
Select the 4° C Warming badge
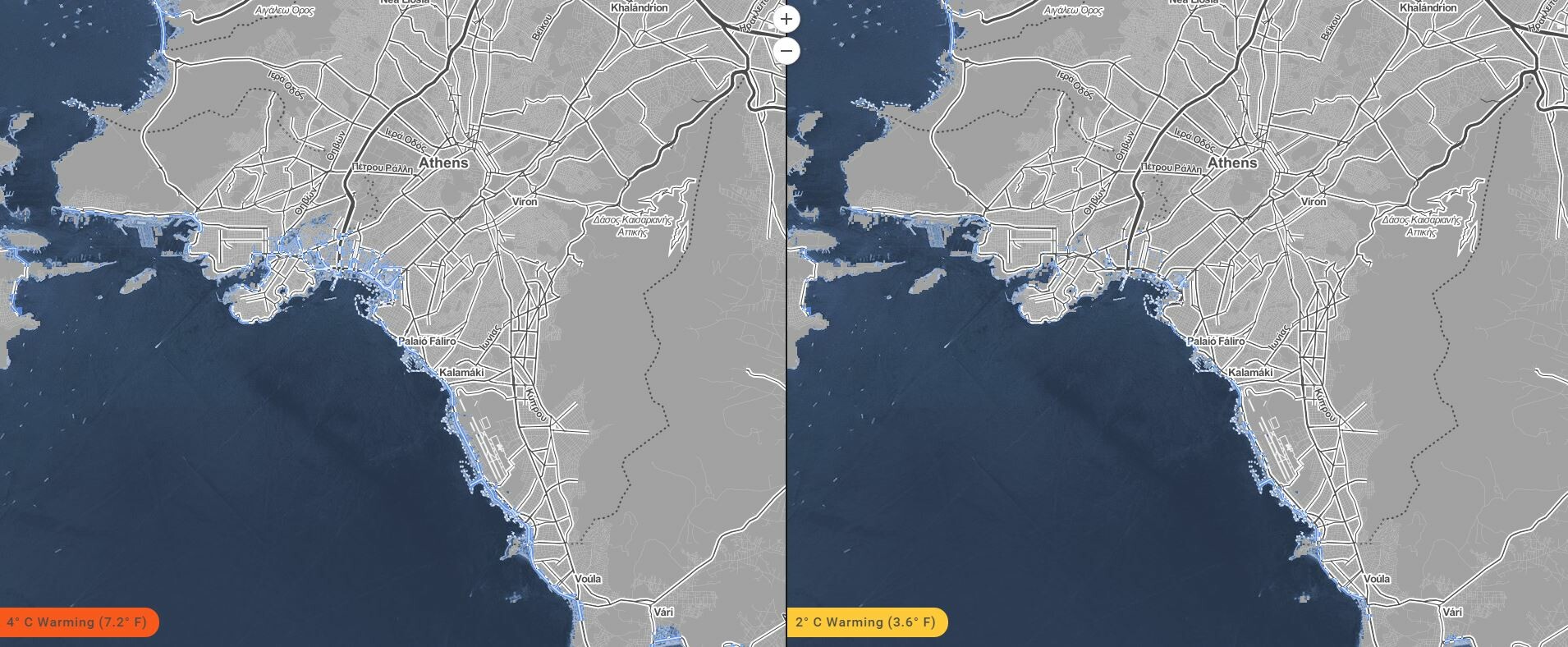click(76, 622)
